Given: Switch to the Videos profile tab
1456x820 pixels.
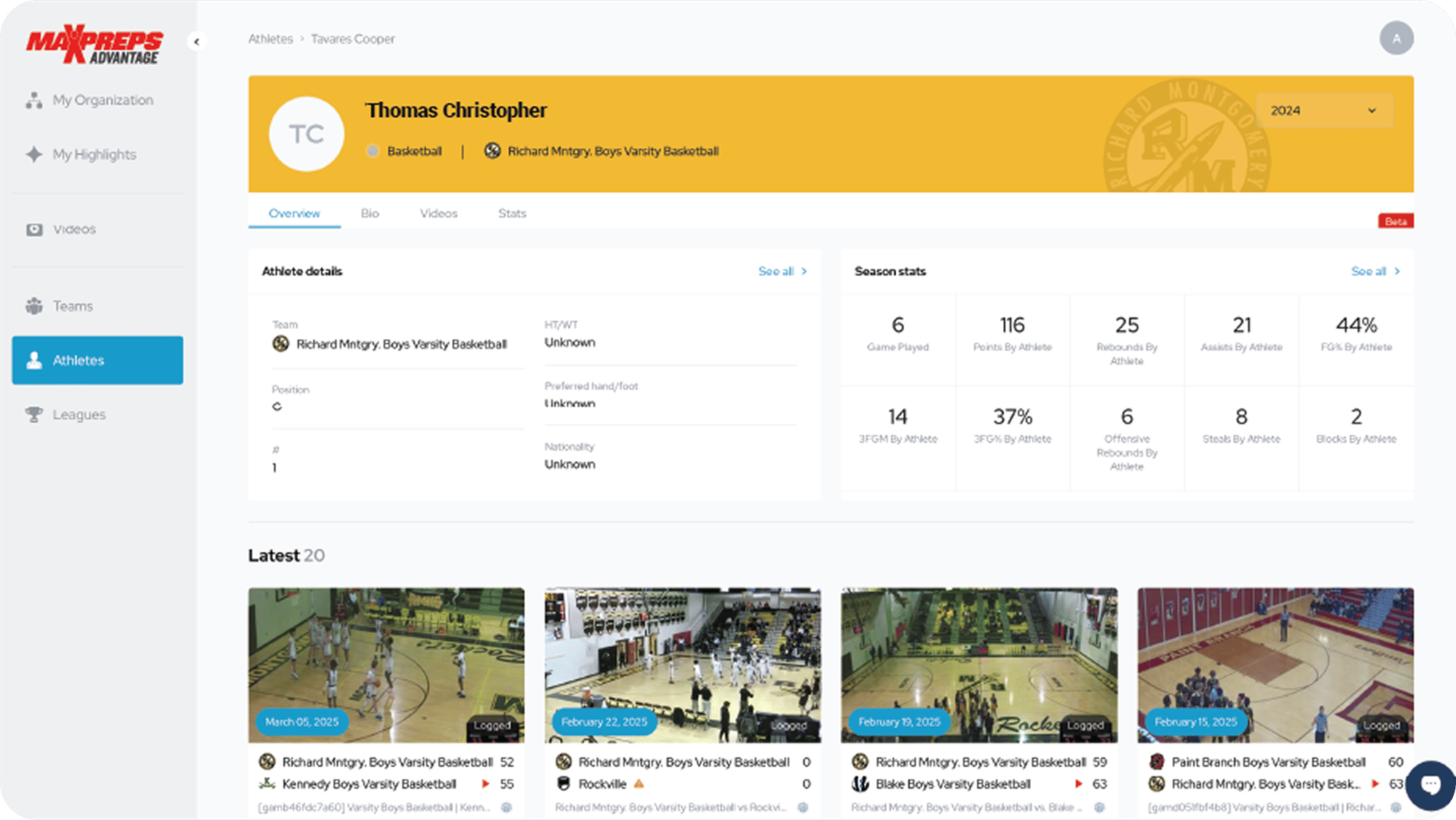Looking at the screenshot, I should (x=438, y=213).
